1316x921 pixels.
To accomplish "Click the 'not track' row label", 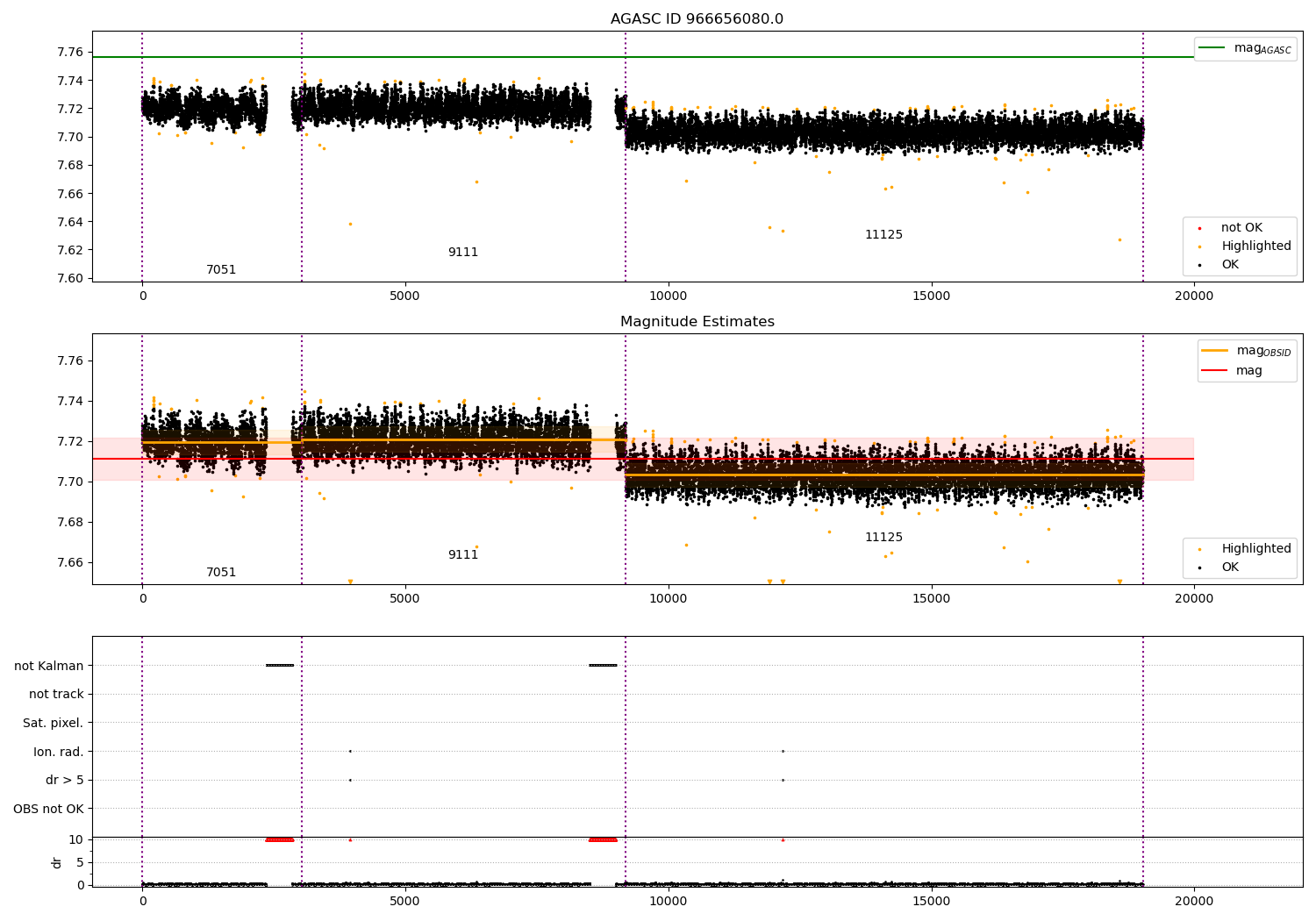I will (x=56, y=695).
